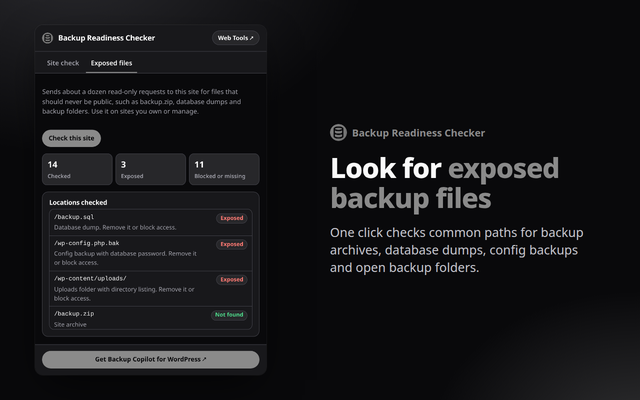Click the Exposed badge for /wp-config.php.bak
640x400 pixels.
232,244
